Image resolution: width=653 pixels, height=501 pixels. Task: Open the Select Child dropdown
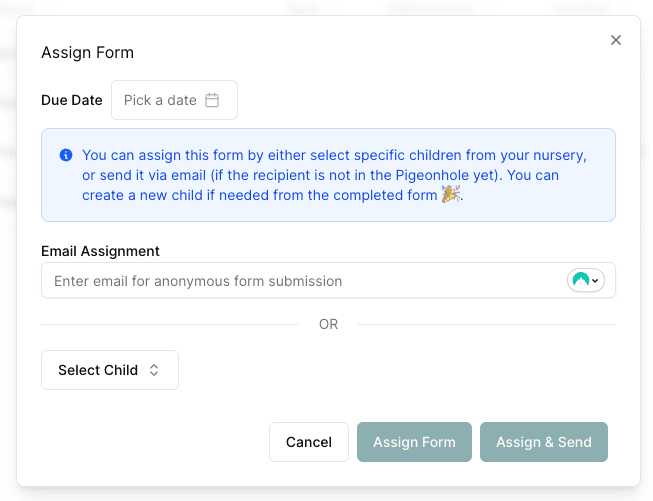(x=109, y=370)
